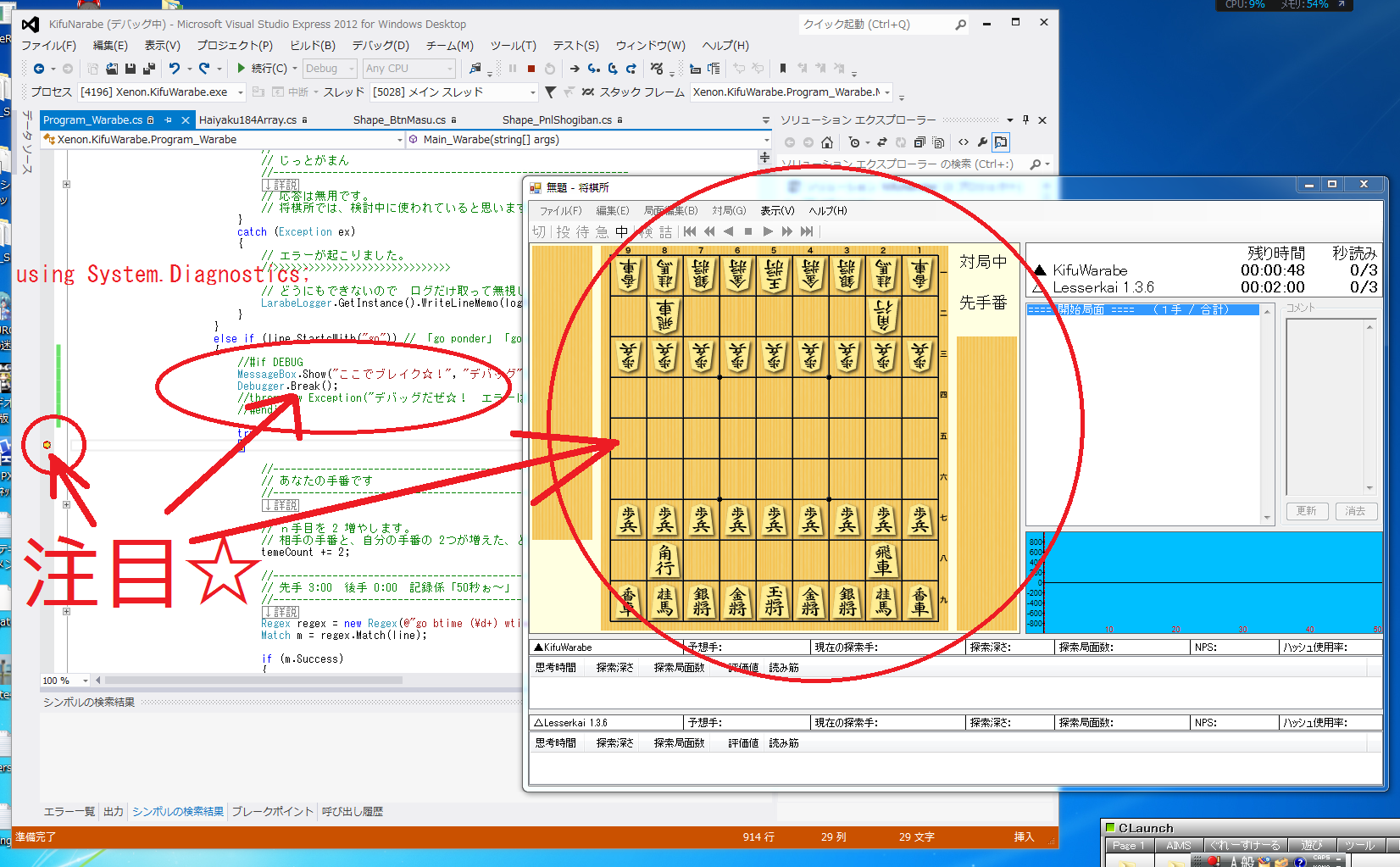This screenshot has height=867, width=1400.
Task: Click the Navigate Backward arrow icon
Action: pos(39,69)
